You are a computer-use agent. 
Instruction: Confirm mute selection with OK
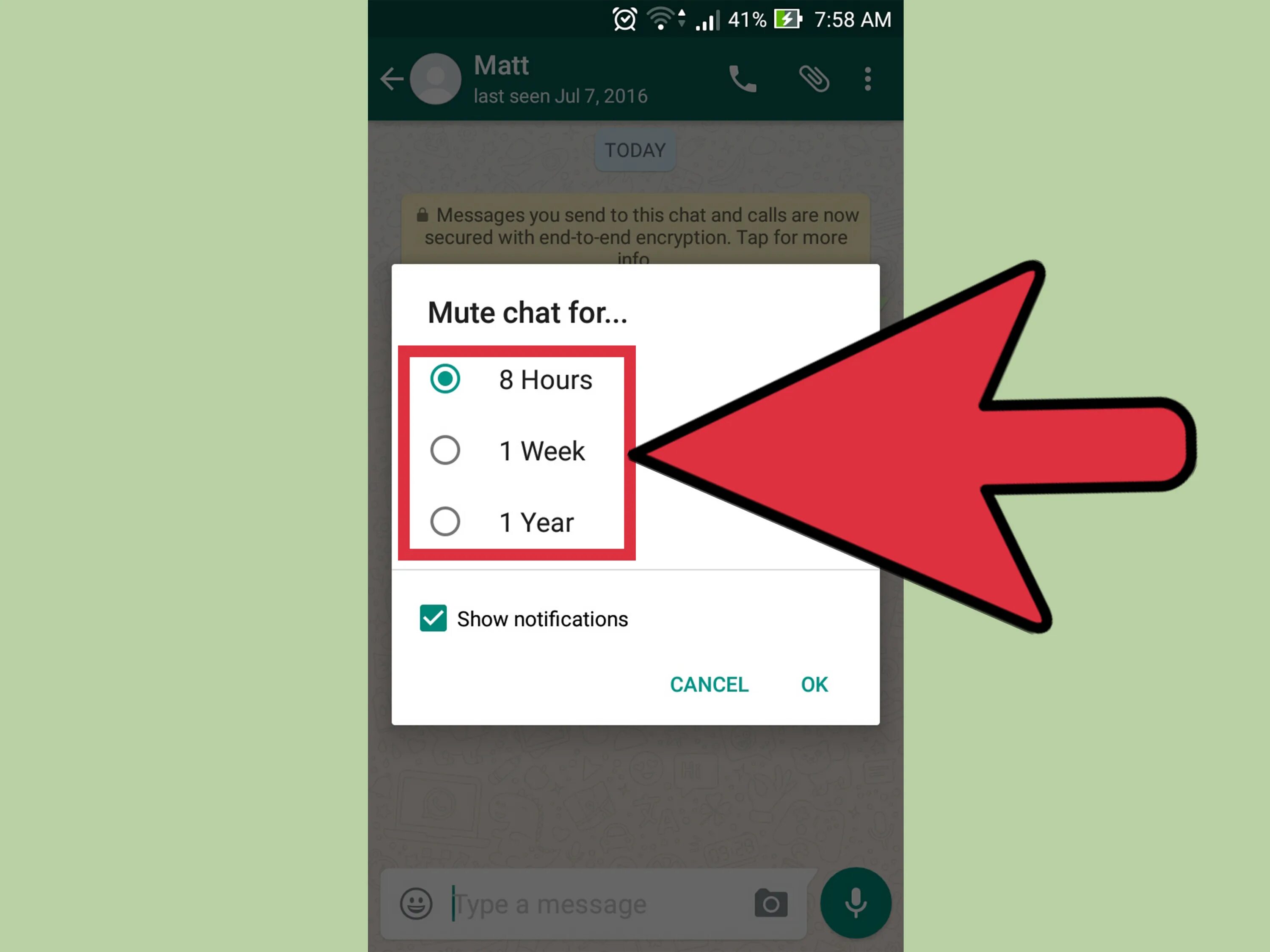(815, 684)
